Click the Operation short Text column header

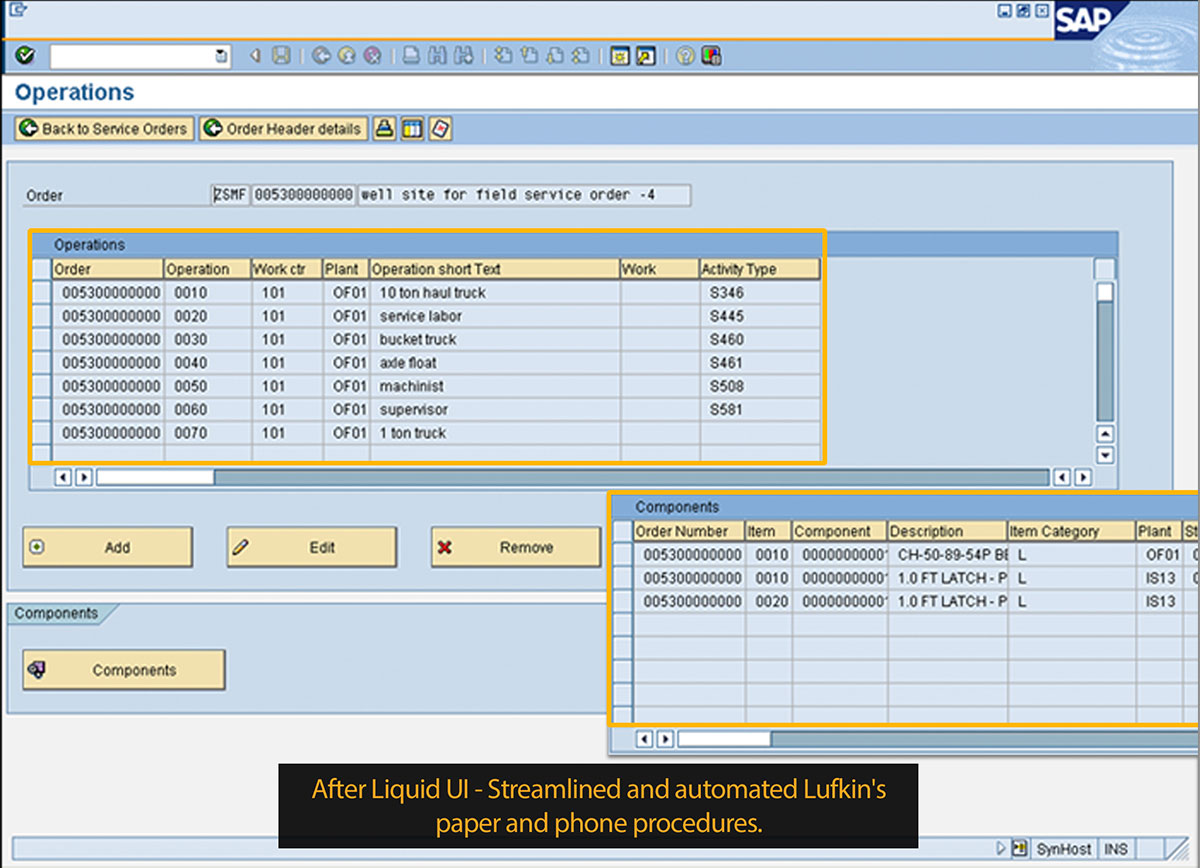tap(494, 269)
